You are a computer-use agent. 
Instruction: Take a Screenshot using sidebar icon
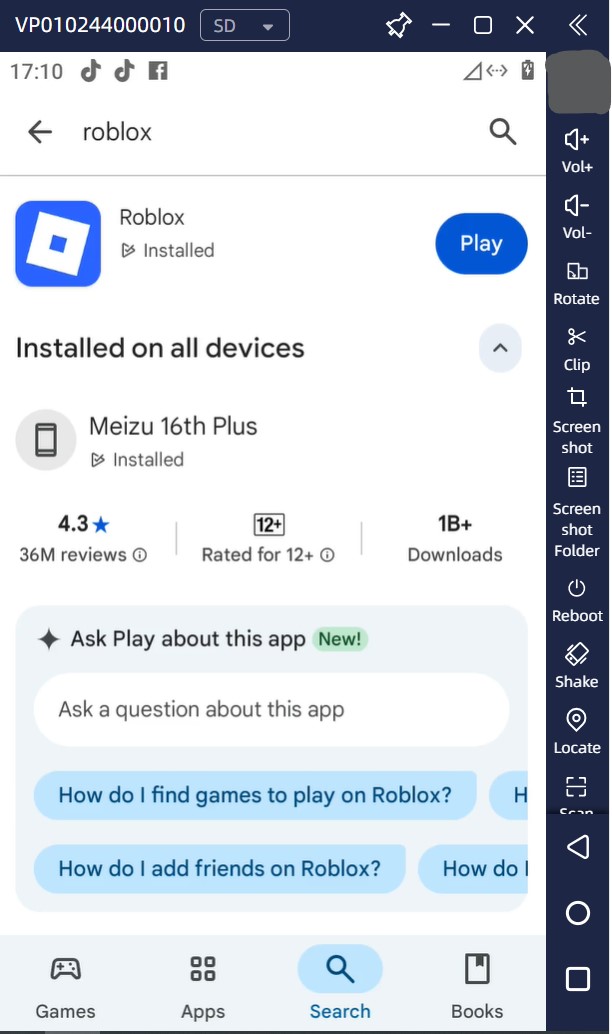tap(576, 397)
